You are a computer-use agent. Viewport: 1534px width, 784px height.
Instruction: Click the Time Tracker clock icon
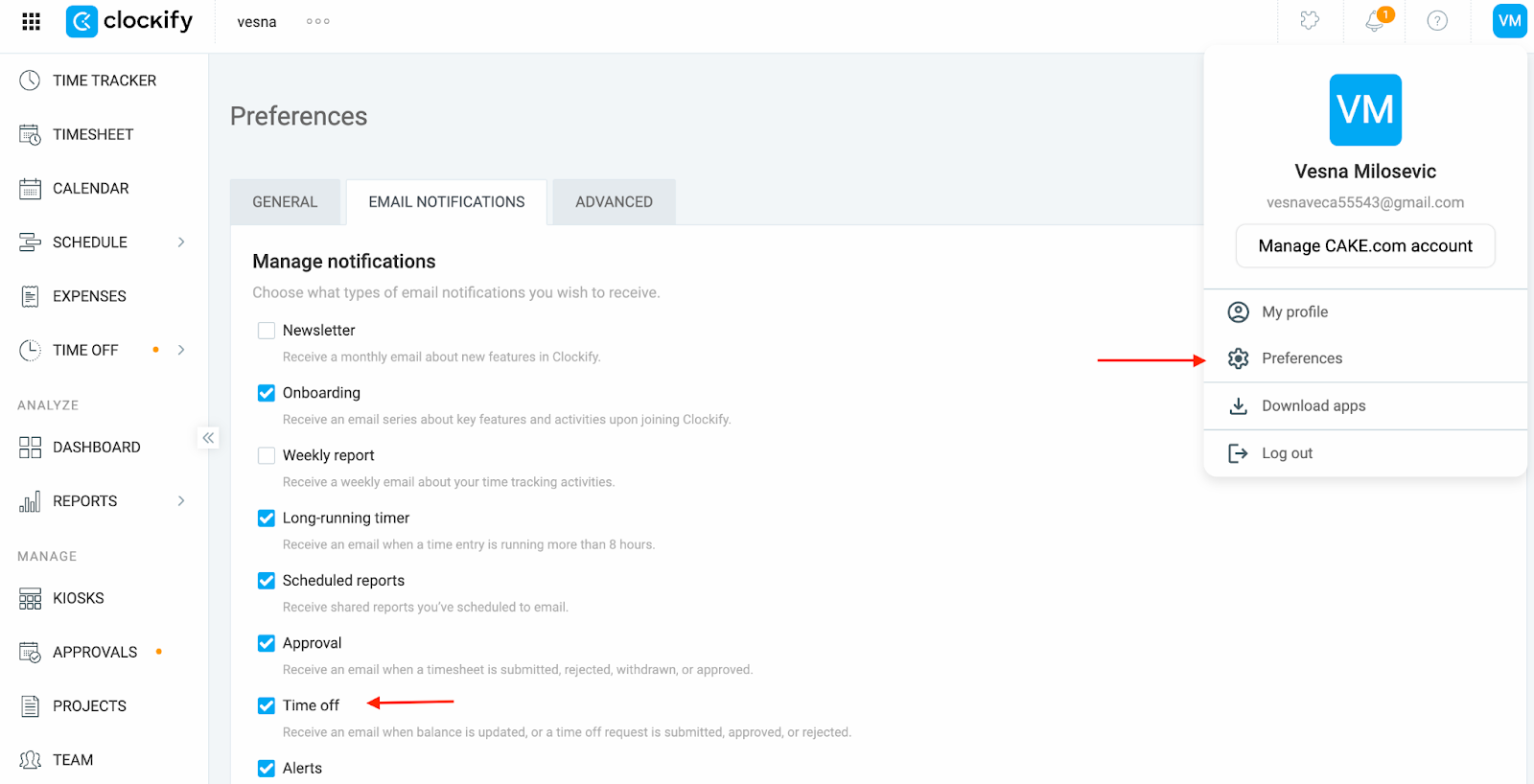click(30, 81)
